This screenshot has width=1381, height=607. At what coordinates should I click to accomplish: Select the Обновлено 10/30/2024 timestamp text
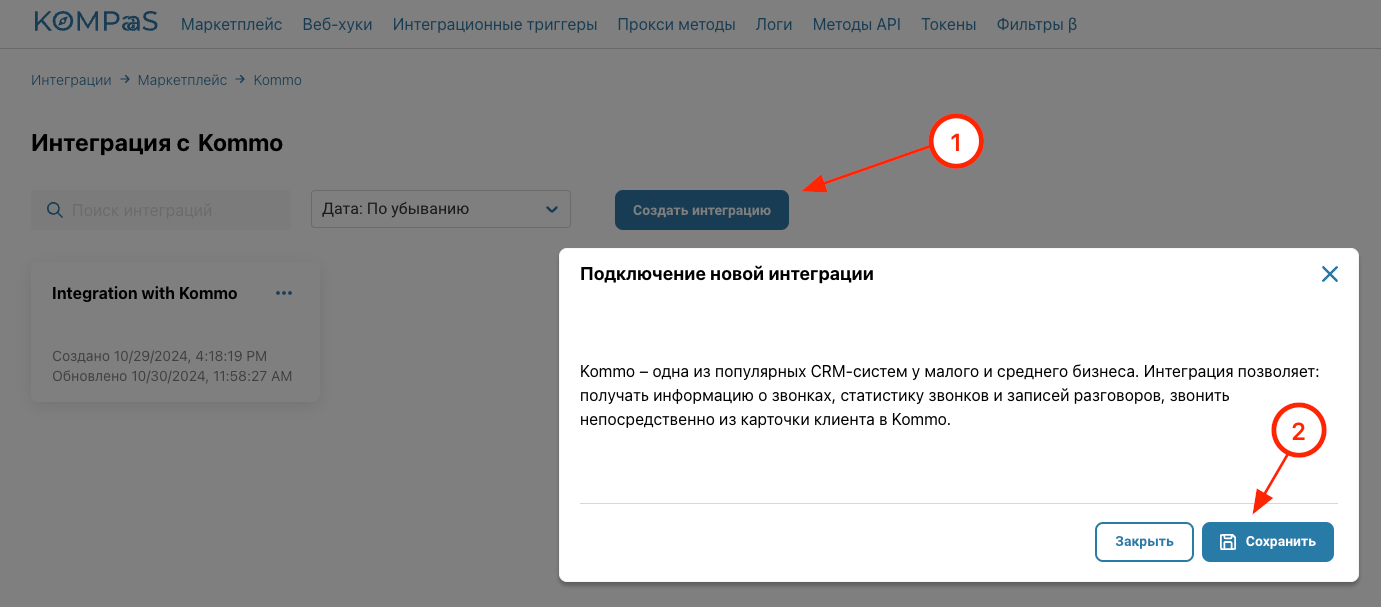(x=171, y=376)
